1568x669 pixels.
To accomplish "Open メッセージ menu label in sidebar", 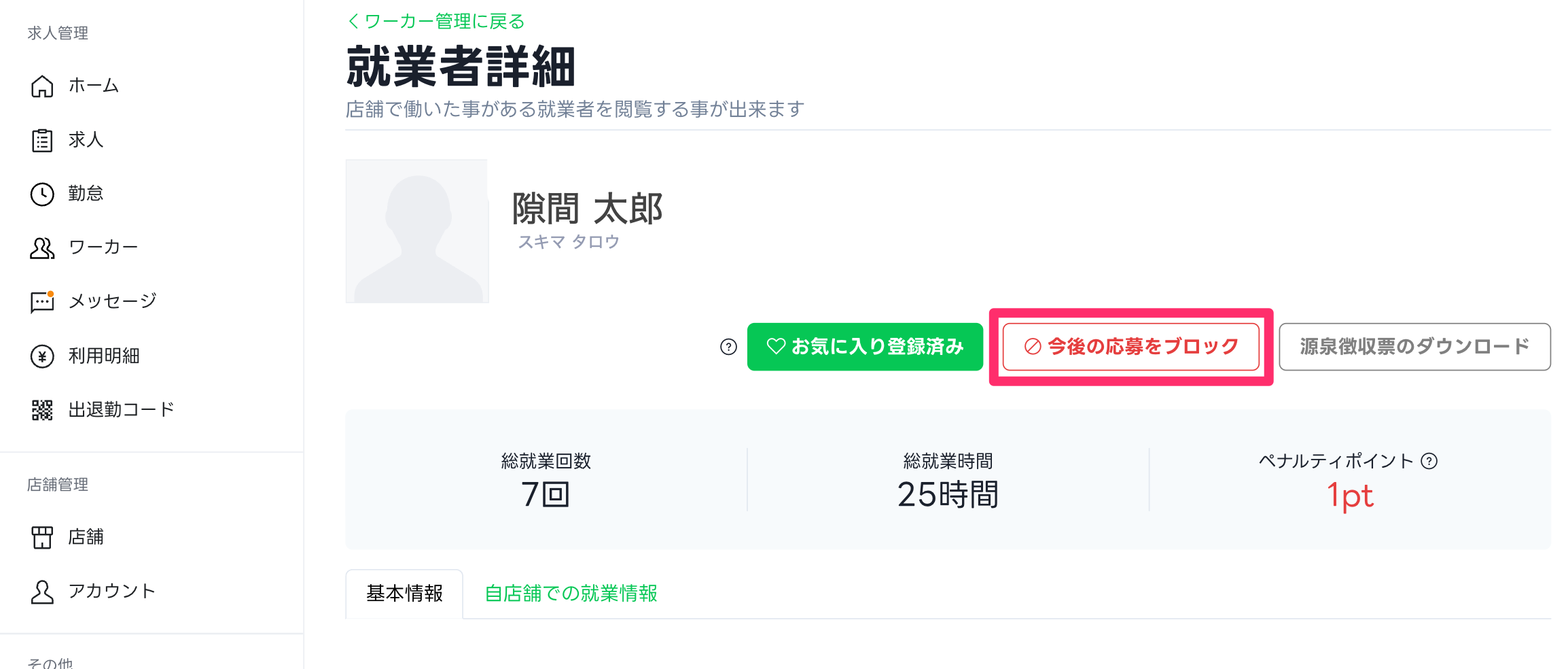I will point(113,301).
